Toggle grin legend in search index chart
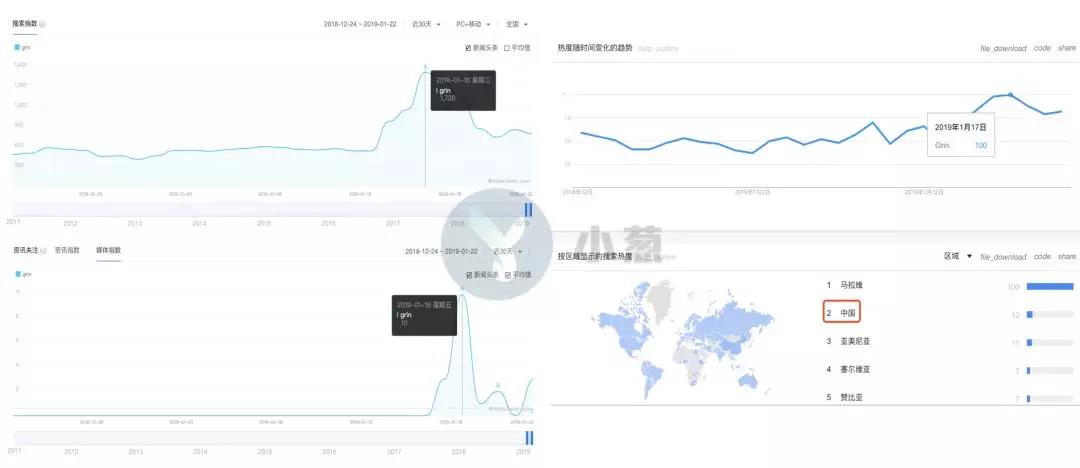 [x=23, y=48]
